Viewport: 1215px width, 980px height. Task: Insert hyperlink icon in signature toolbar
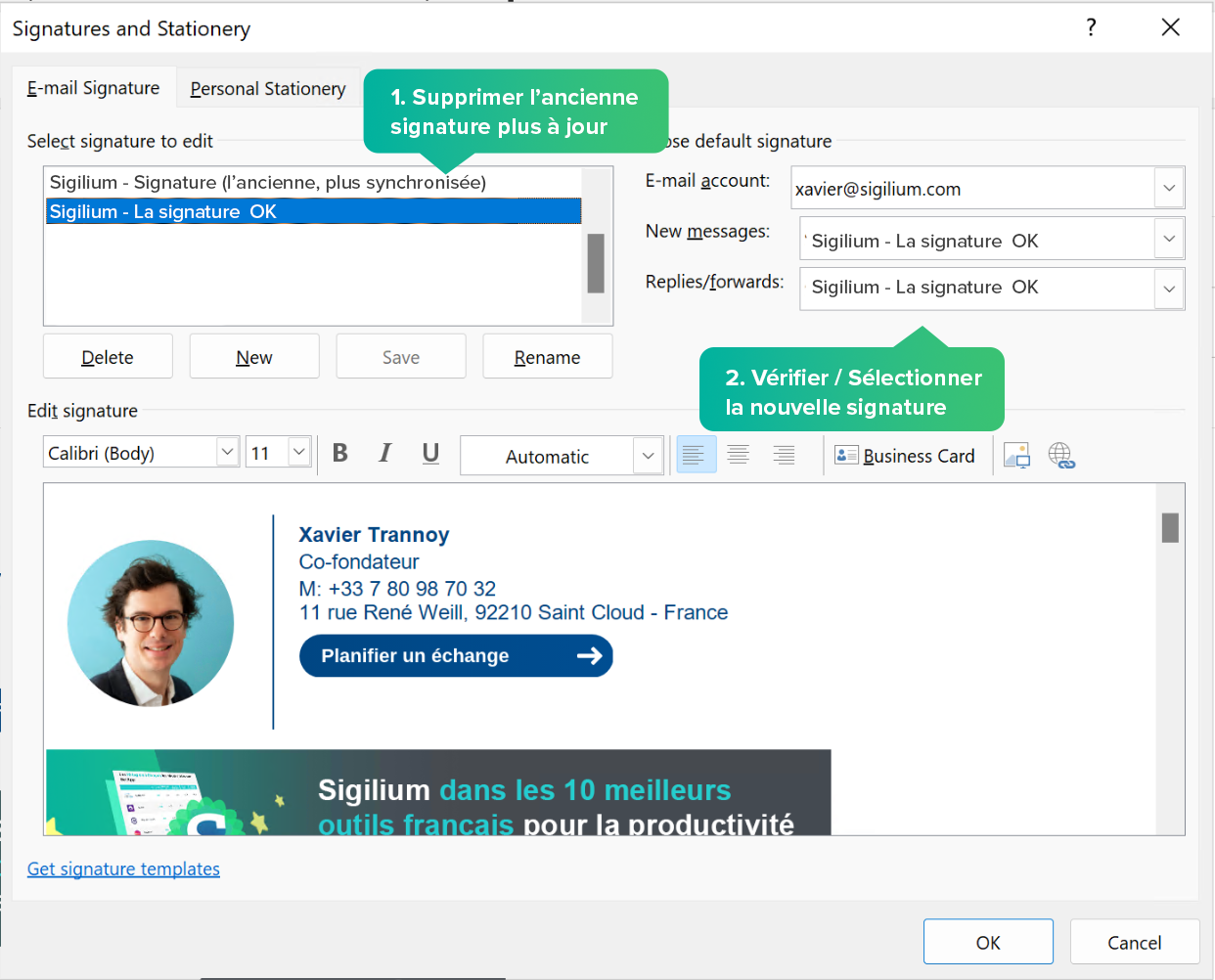(1061, 456)
